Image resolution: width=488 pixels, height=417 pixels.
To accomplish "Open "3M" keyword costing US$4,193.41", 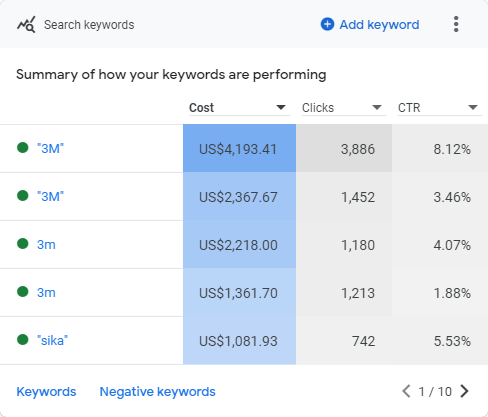I will 50,148.
